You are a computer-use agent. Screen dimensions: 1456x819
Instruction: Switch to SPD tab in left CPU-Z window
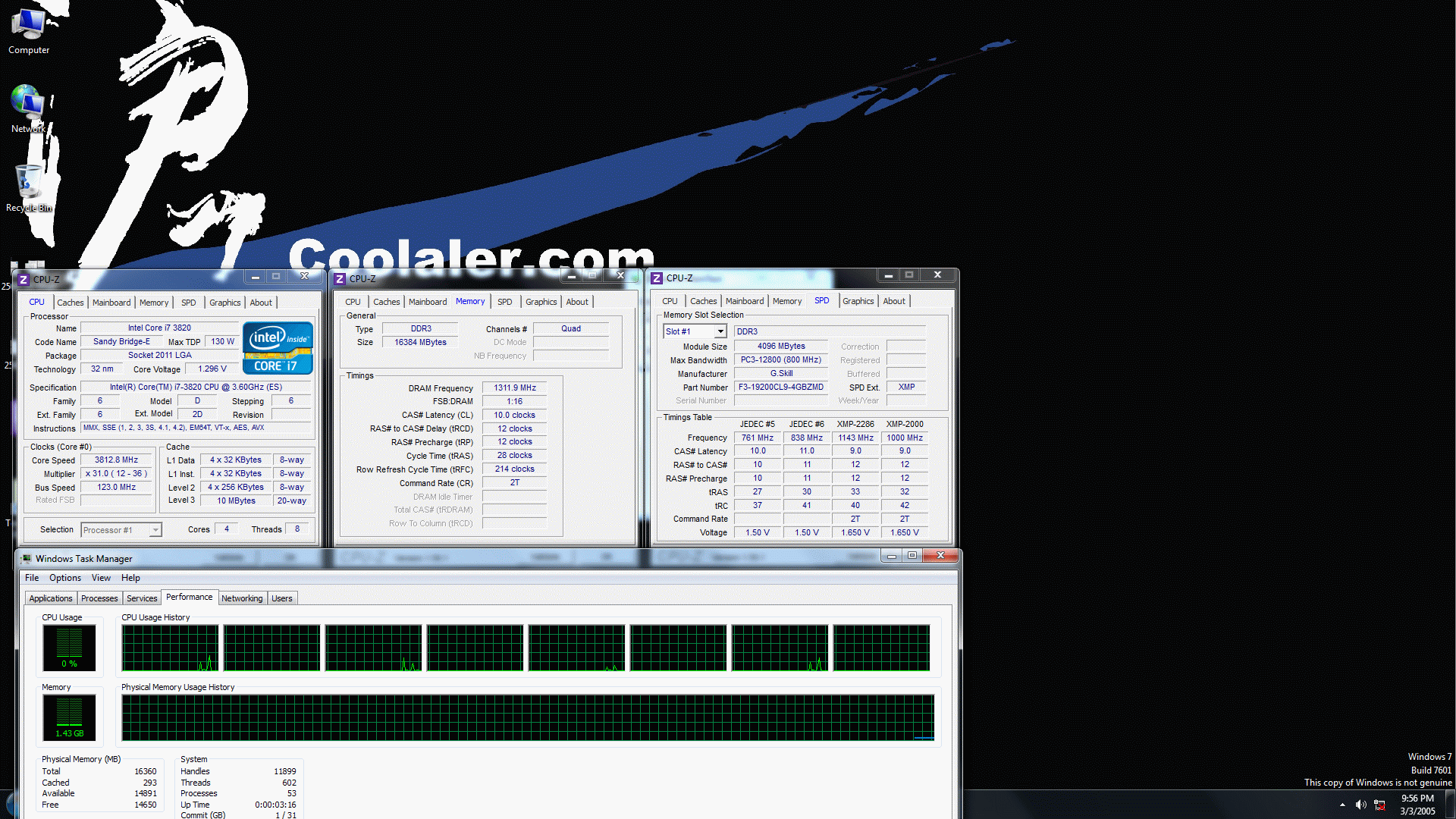[189, 303]
